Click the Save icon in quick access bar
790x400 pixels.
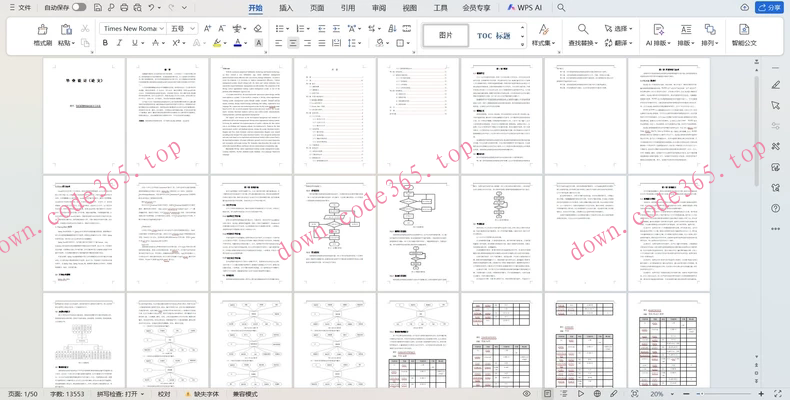[98, 8]
